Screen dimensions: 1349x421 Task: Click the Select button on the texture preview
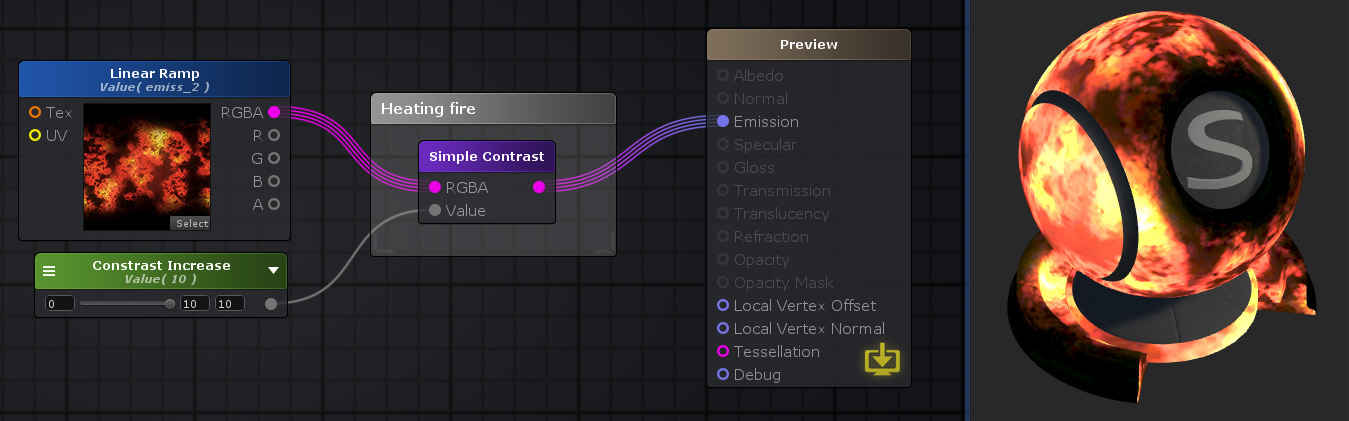[x=190, y=223]
